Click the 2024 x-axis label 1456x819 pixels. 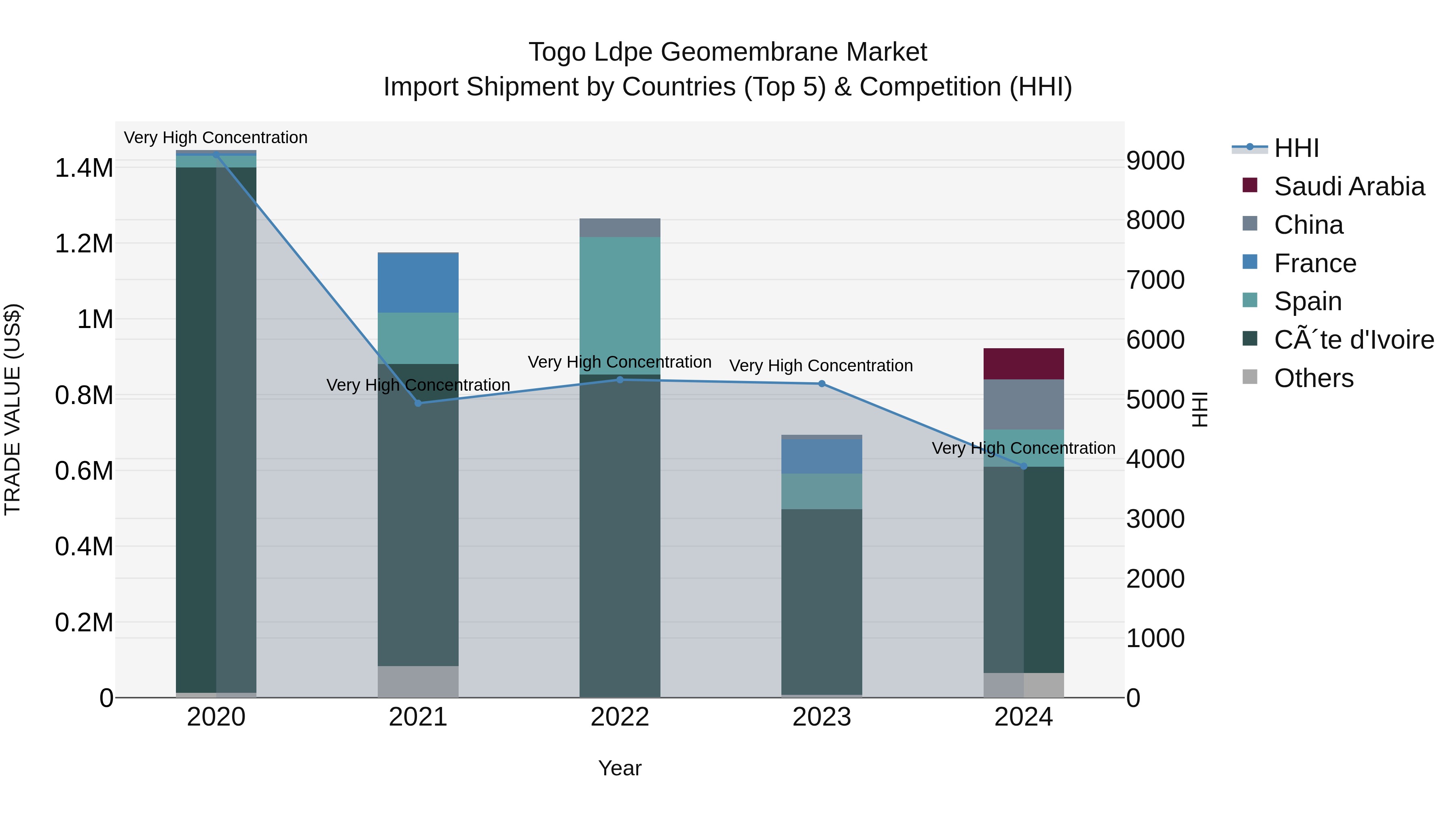[x=1024, y=717]
